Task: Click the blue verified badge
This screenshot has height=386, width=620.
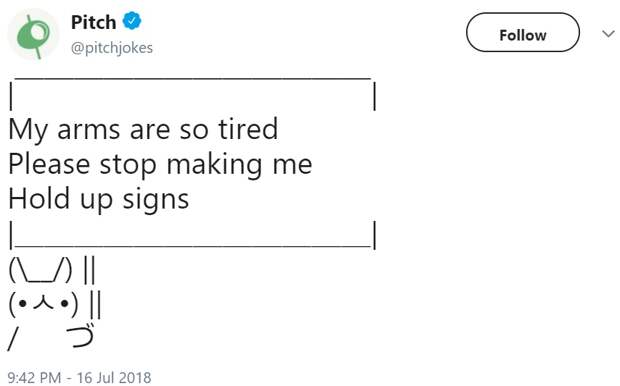Action: (132, 21)
